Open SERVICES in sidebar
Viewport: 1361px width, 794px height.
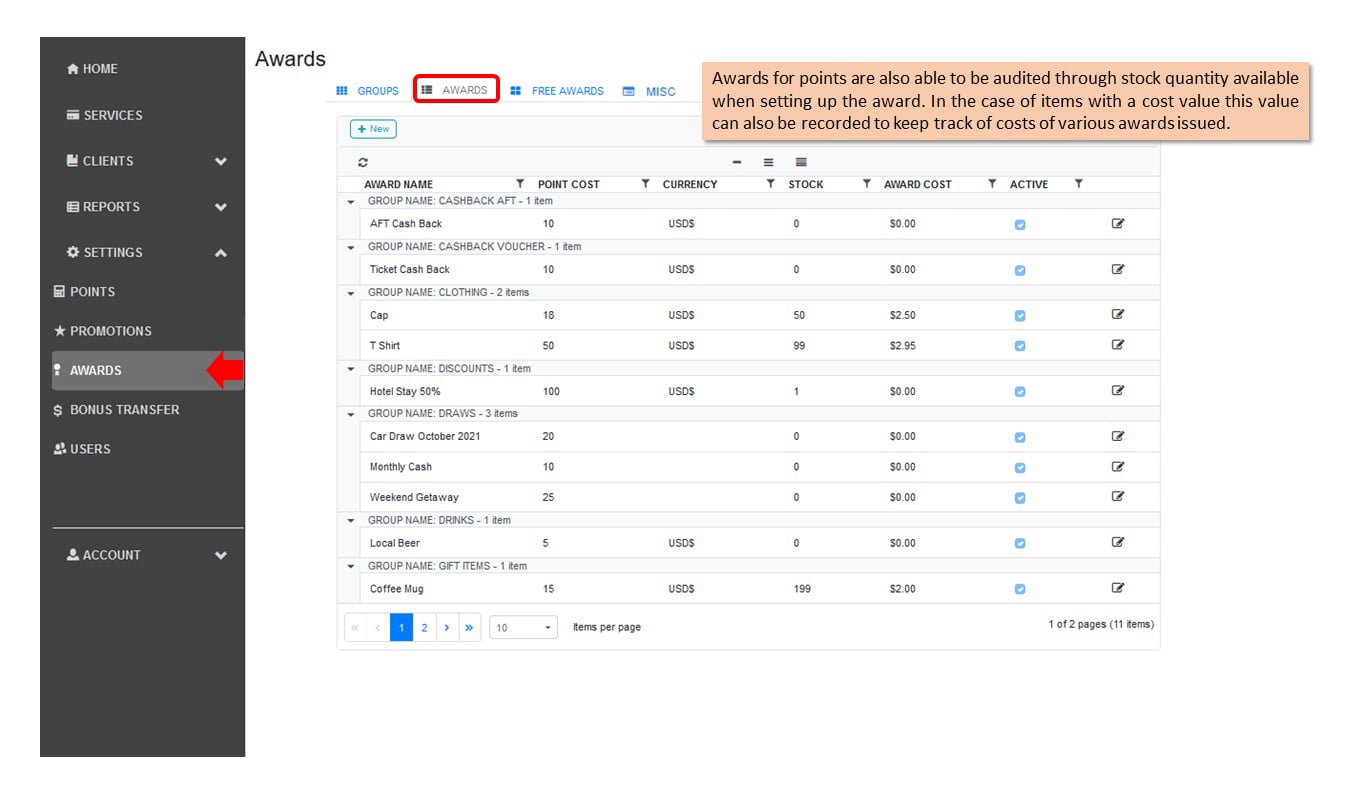(x=104, y=115)
